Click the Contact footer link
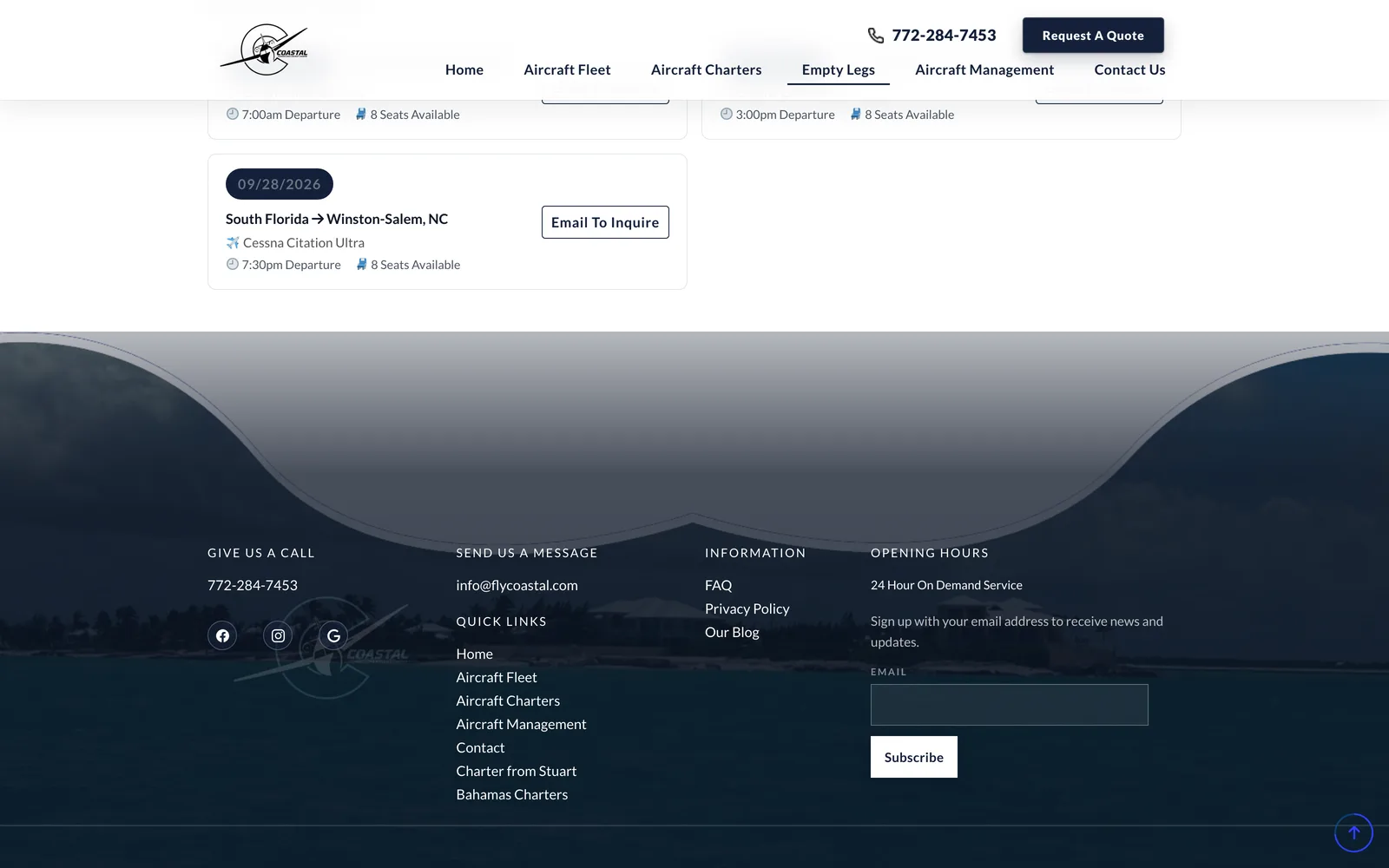Image resolution: width=1389 pixels, height=868 pixels. click(480, 747)
